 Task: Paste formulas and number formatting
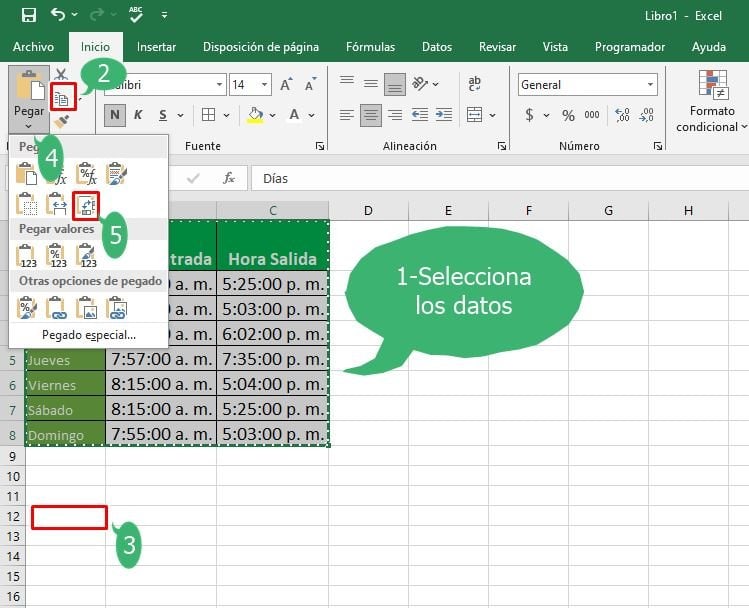(86, 173)
